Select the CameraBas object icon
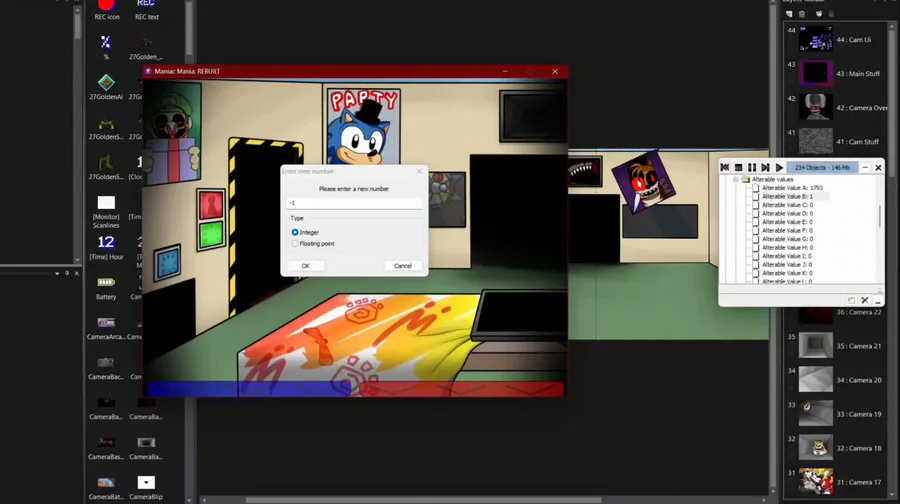 point(106,443)
